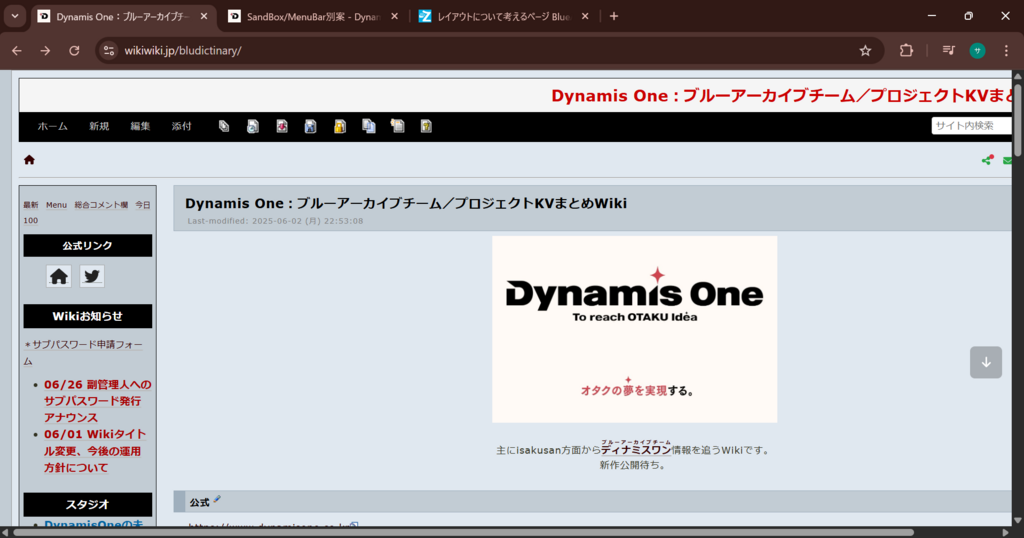Click the page reload icon in the wiki toolbar
1024x538 pixels.
point(253,126)
